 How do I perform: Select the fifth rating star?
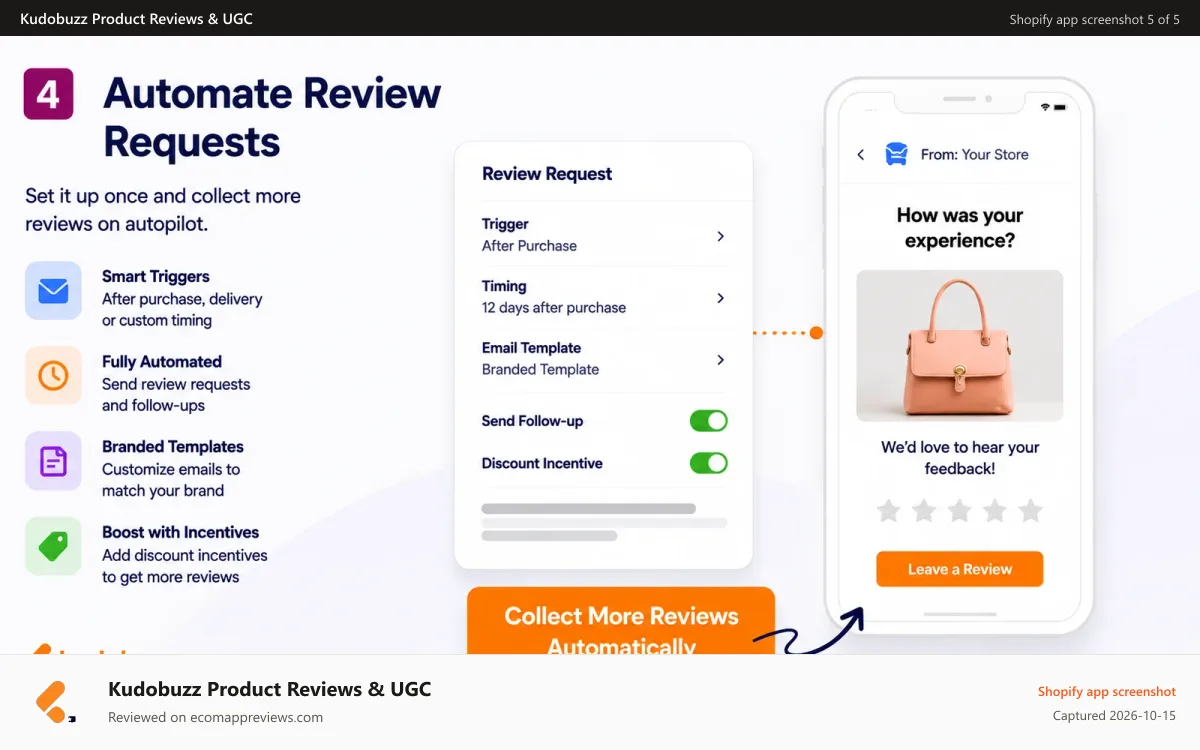pyautogui.click(x=1030, y=512)
